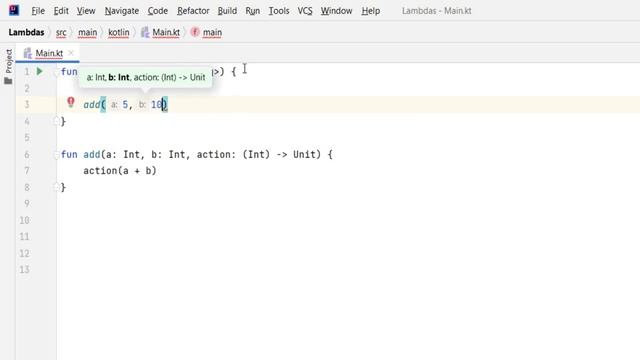Open the Edit menu
Screen dimensions: 640x360
pyautogui.click(x=61, y=11)
